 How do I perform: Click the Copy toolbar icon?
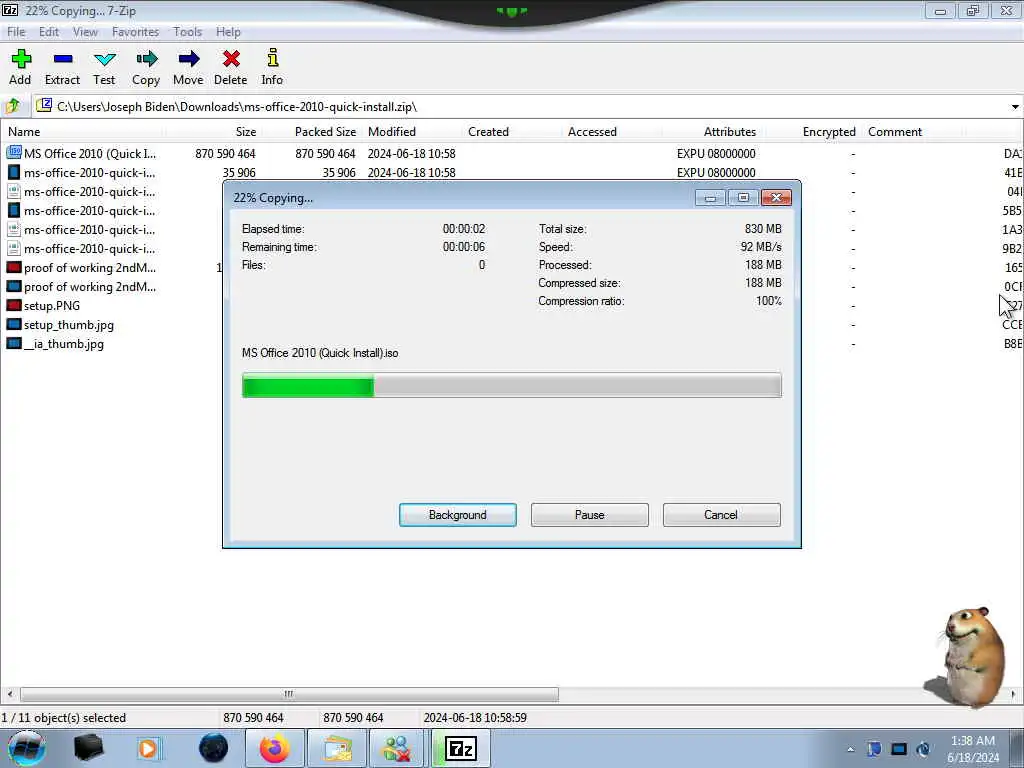point(146,67)
